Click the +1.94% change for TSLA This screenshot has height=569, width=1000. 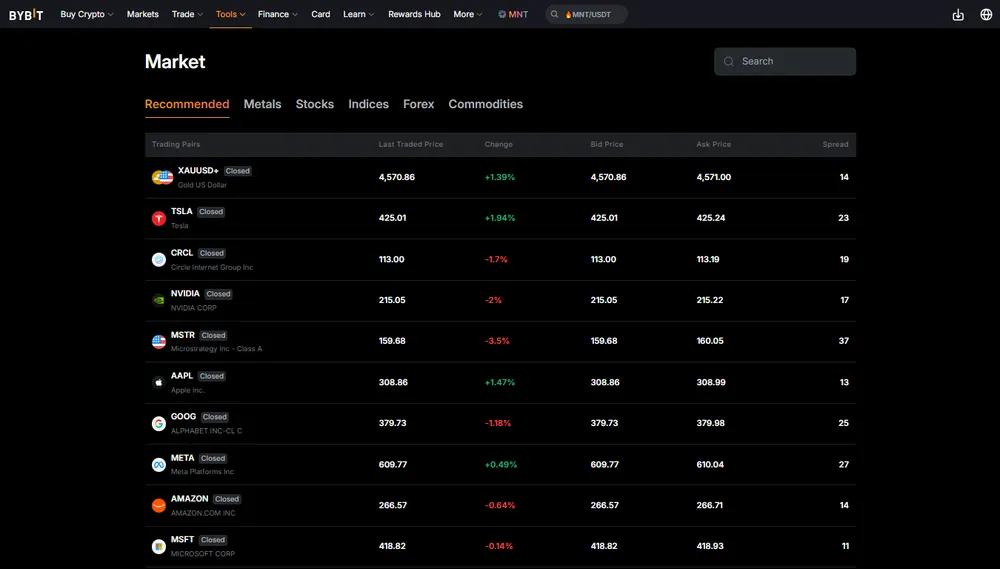coord(499,218)
